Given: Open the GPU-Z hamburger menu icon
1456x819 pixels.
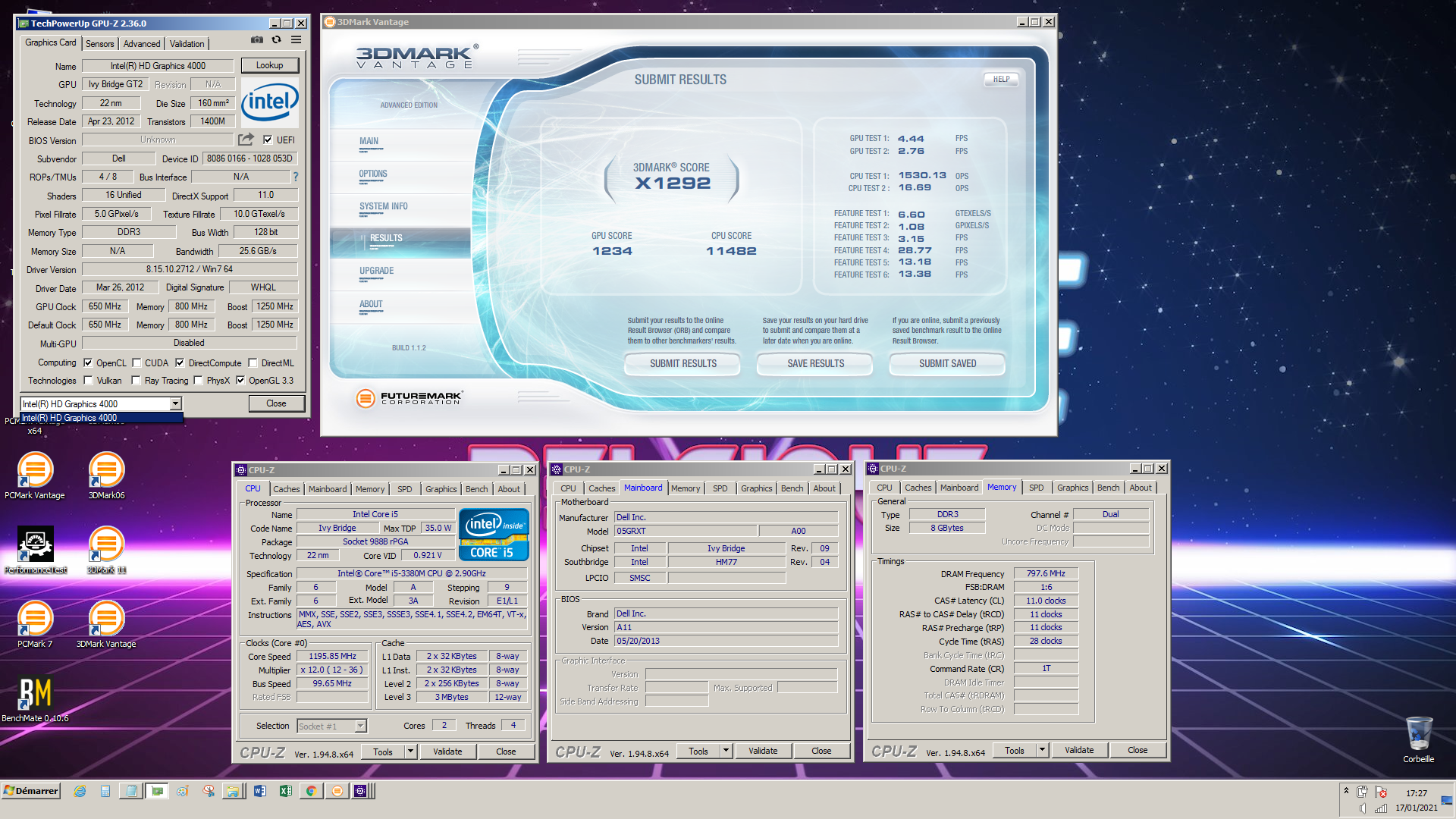Looking at the screenshot, I should [x=297, y=40].
